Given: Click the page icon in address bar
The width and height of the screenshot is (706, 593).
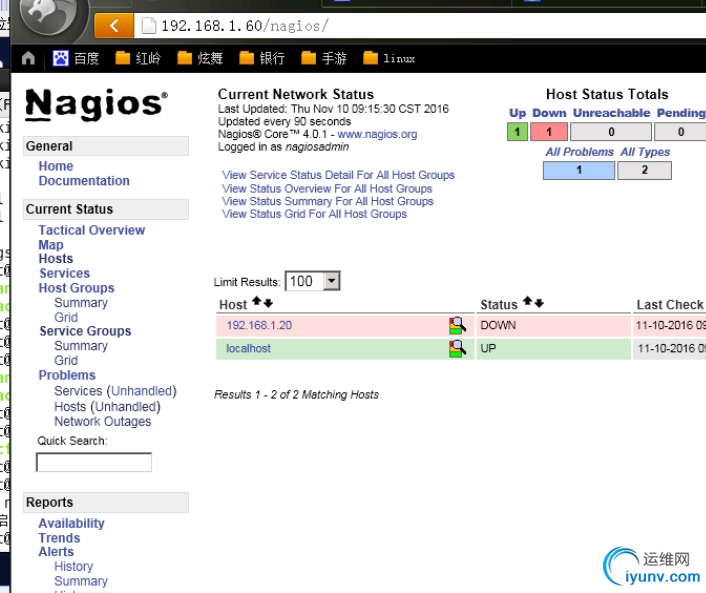Looking at the screenshot, I should pyautogui.click(x=149, y=26).
